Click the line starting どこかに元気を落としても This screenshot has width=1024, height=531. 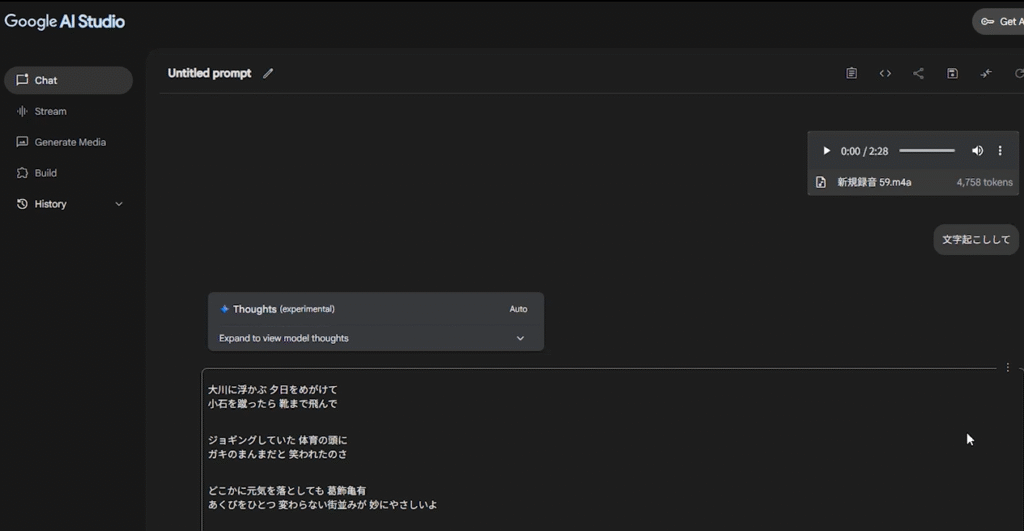point(287,491)
